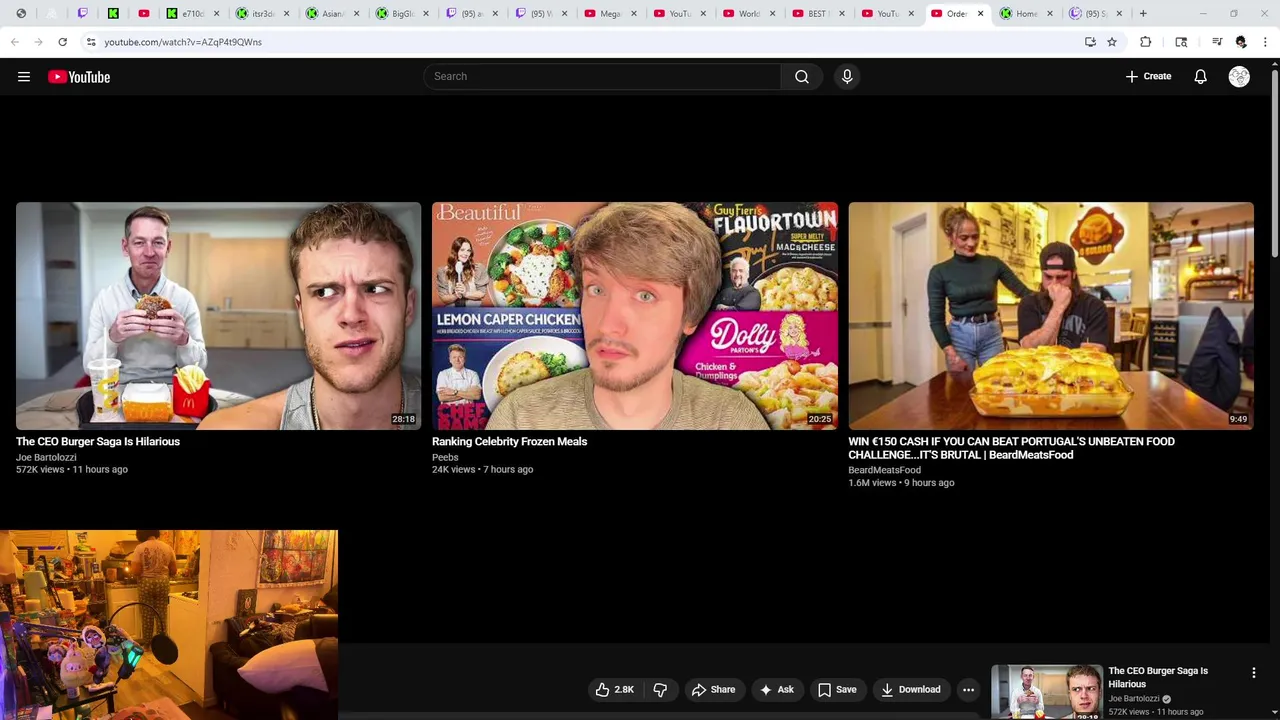Search with your voice microphone
The width and height of the screenshot is (1280, 720).
[847, 77]
